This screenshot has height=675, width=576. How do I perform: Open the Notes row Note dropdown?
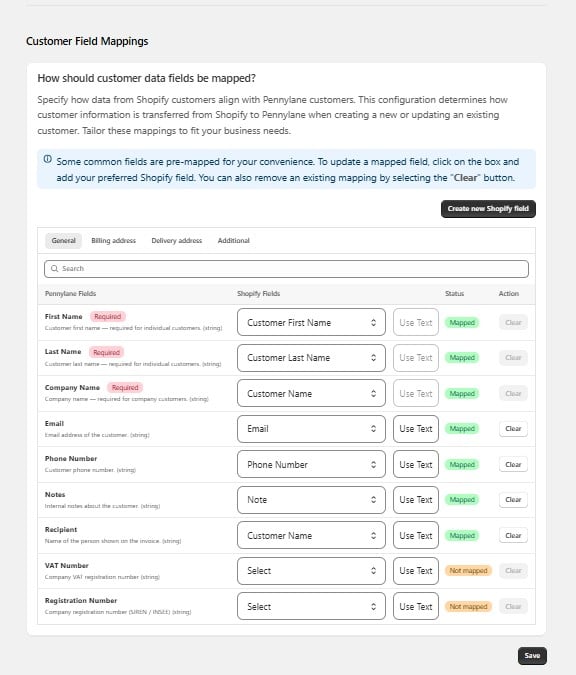pos(311,500)
